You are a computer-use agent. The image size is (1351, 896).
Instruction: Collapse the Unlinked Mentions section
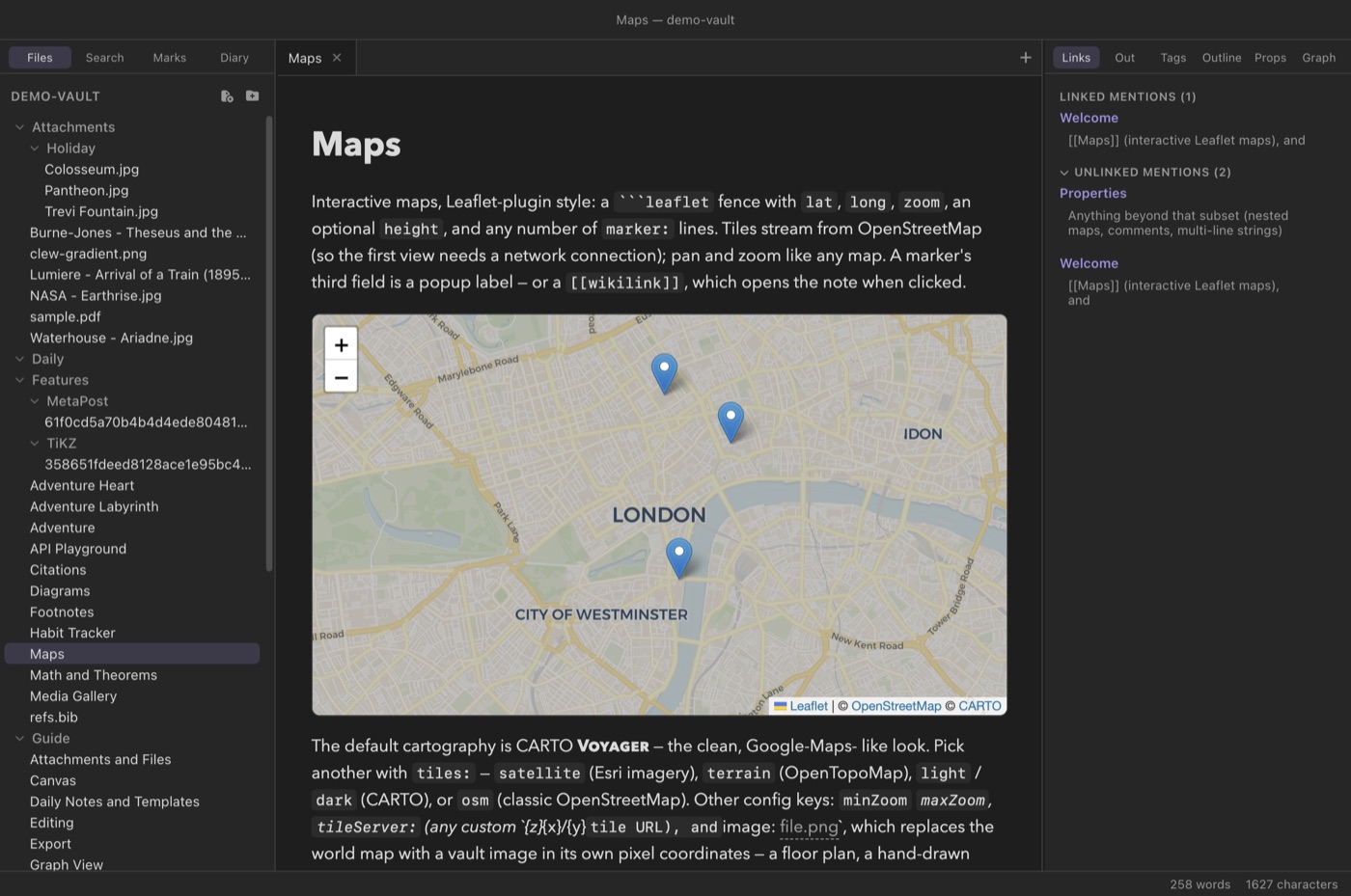[1064, 173]
